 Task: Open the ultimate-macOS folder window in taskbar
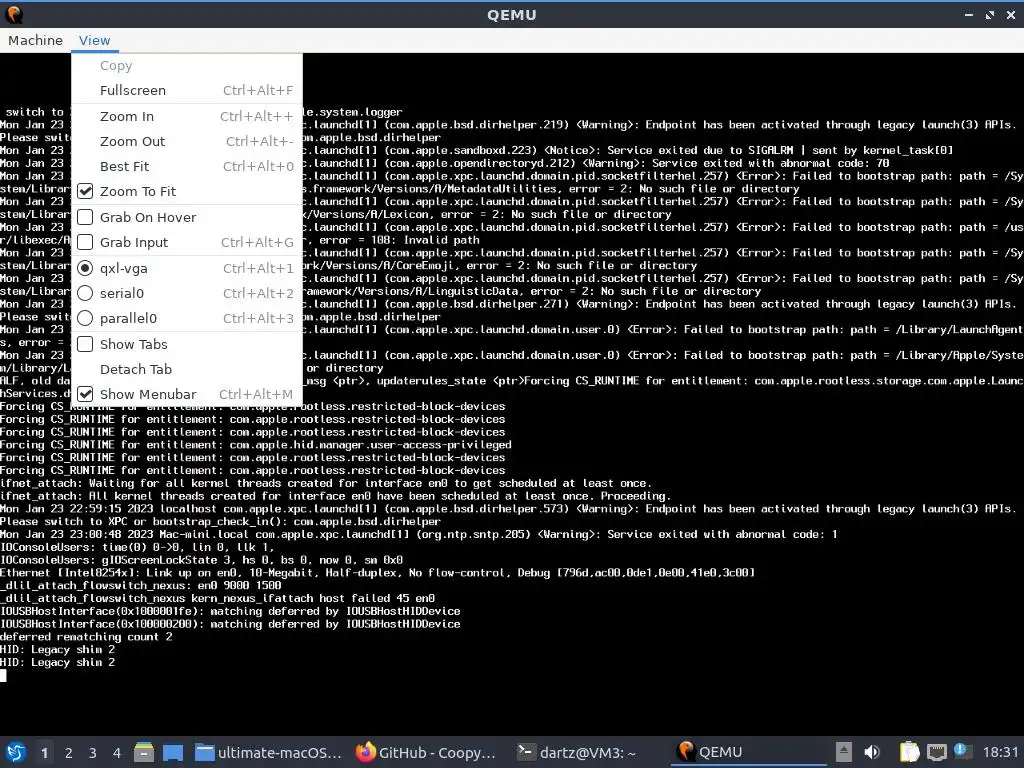point(268,752)
